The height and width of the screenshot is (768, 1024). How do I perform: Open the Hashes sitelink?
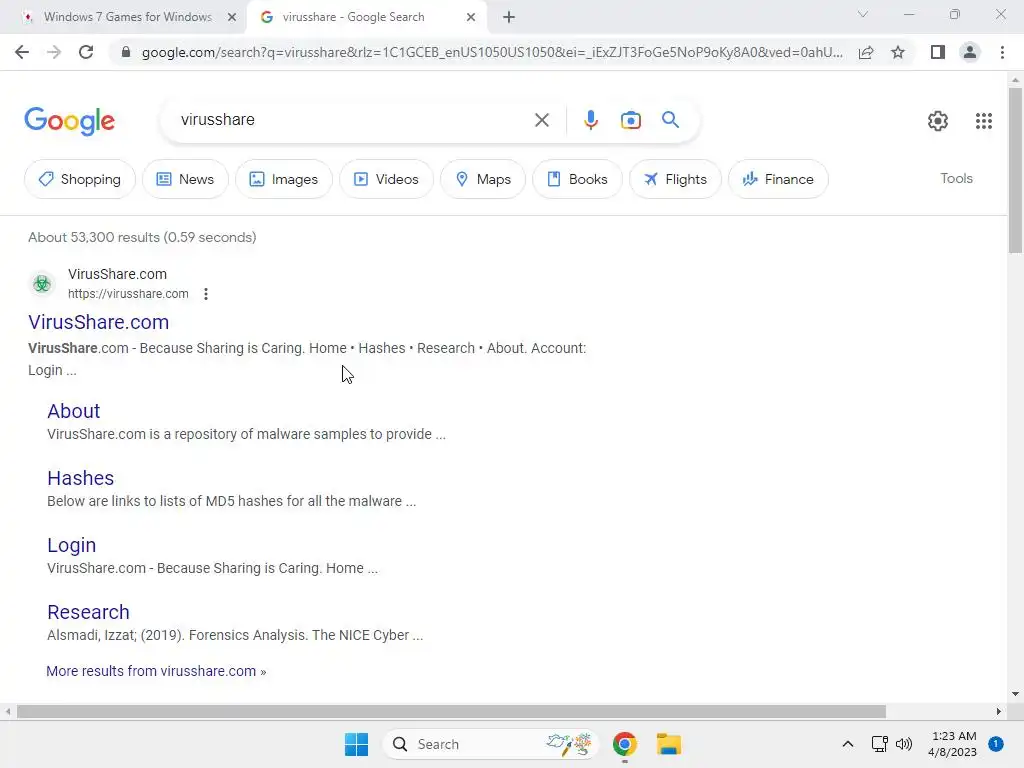point(80,478)
